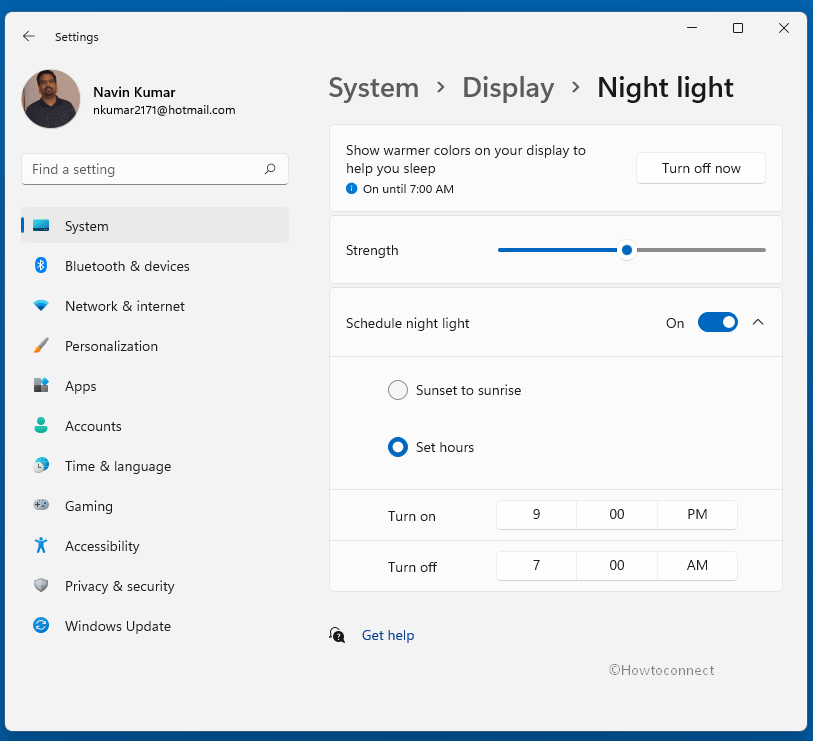This screenshot has width=813, height=741.
Task: Open Turn off minutes picker
Action: (616, 565)
